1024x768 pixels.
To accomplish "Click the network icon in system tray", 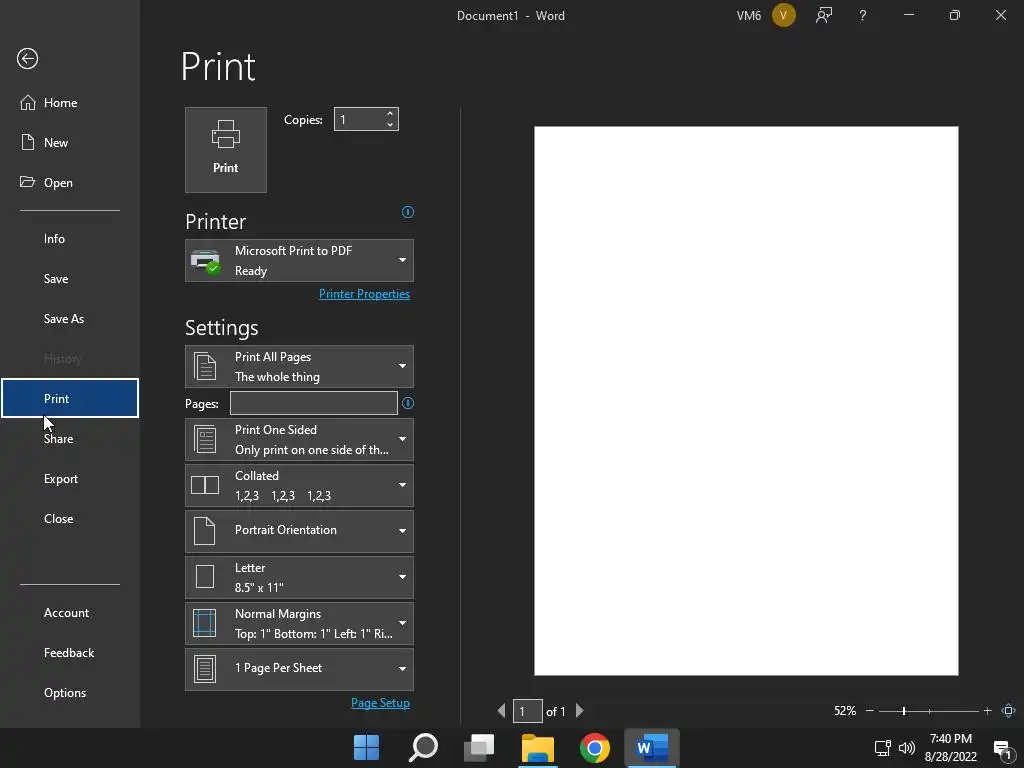I will [882, 748].
